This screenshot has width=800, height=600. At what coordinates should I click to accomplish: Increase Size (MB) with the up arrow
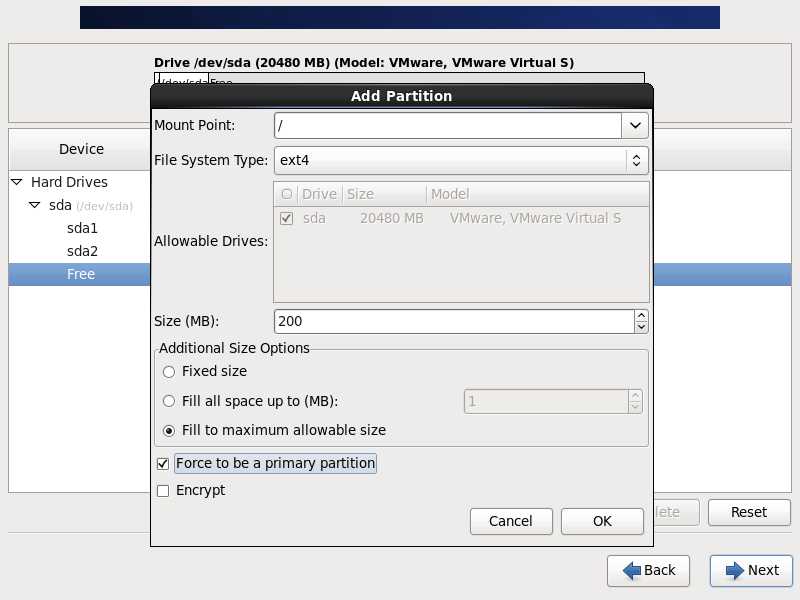click(x=641, y=316)
